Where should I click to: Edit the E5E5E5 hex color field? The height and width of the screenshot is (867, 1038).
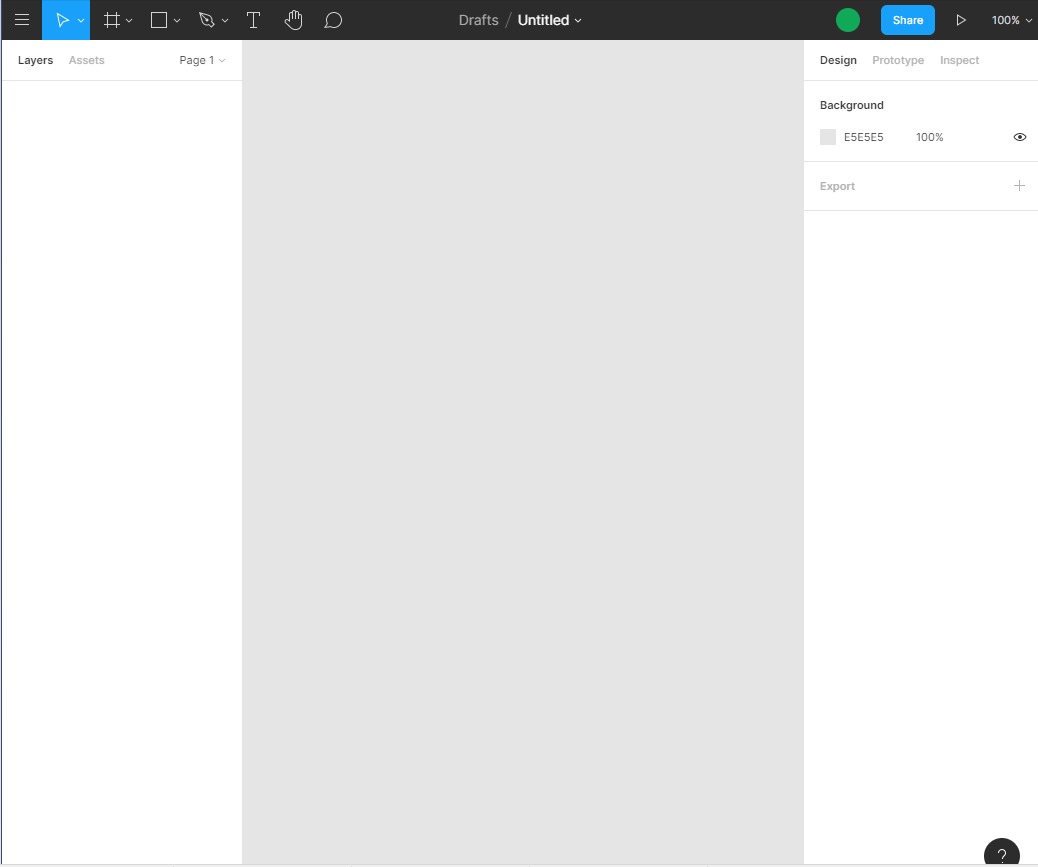tap(863, 137)
